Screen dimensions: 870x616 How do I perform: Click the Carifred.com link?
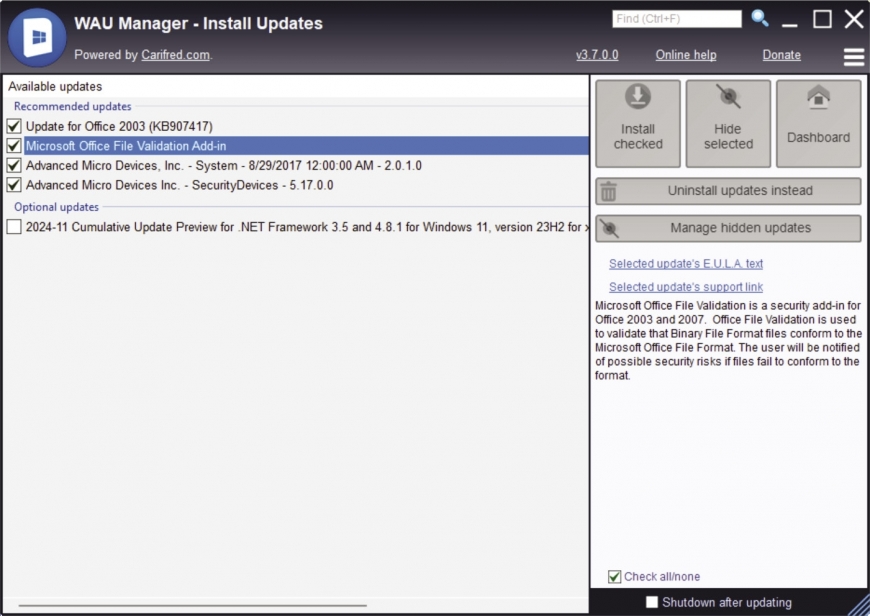tap(175, 55)
